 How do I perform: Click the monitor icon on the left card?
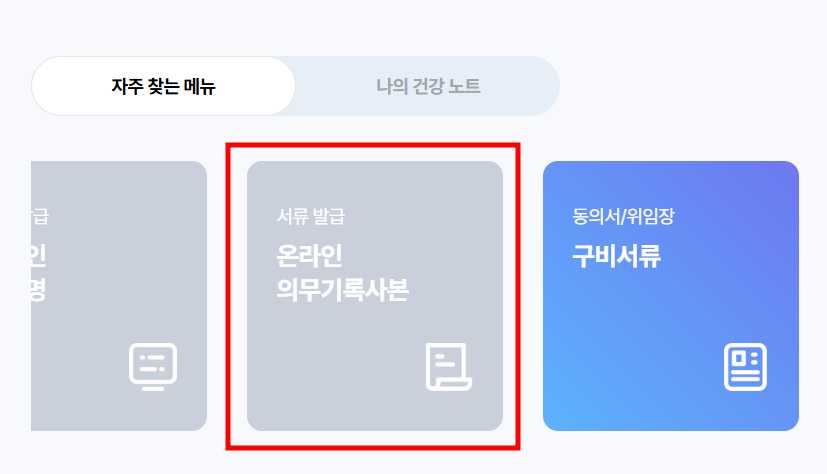coord(153,366)
